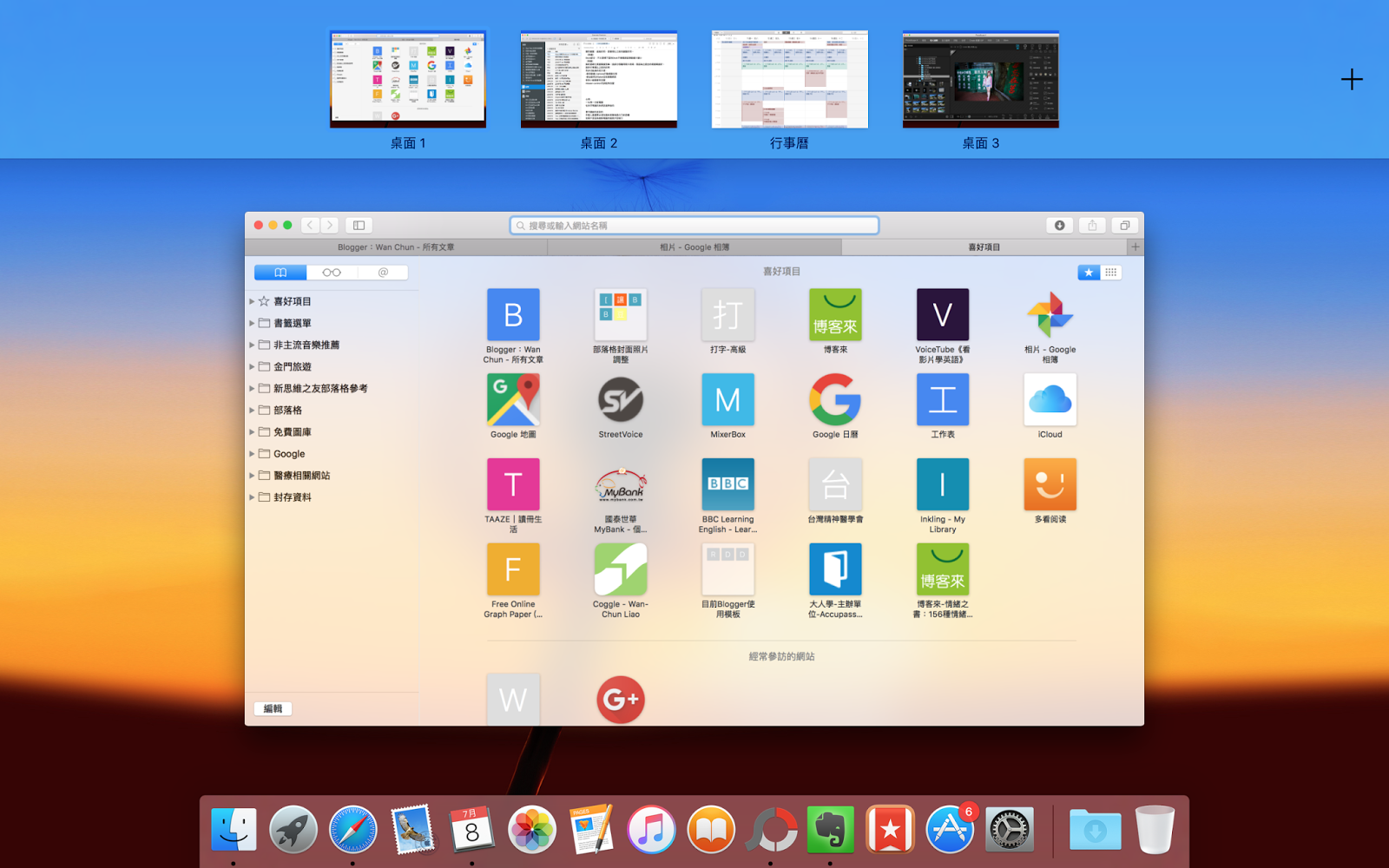Open the 博客來-情緒之書 favorite

point(943,569)
